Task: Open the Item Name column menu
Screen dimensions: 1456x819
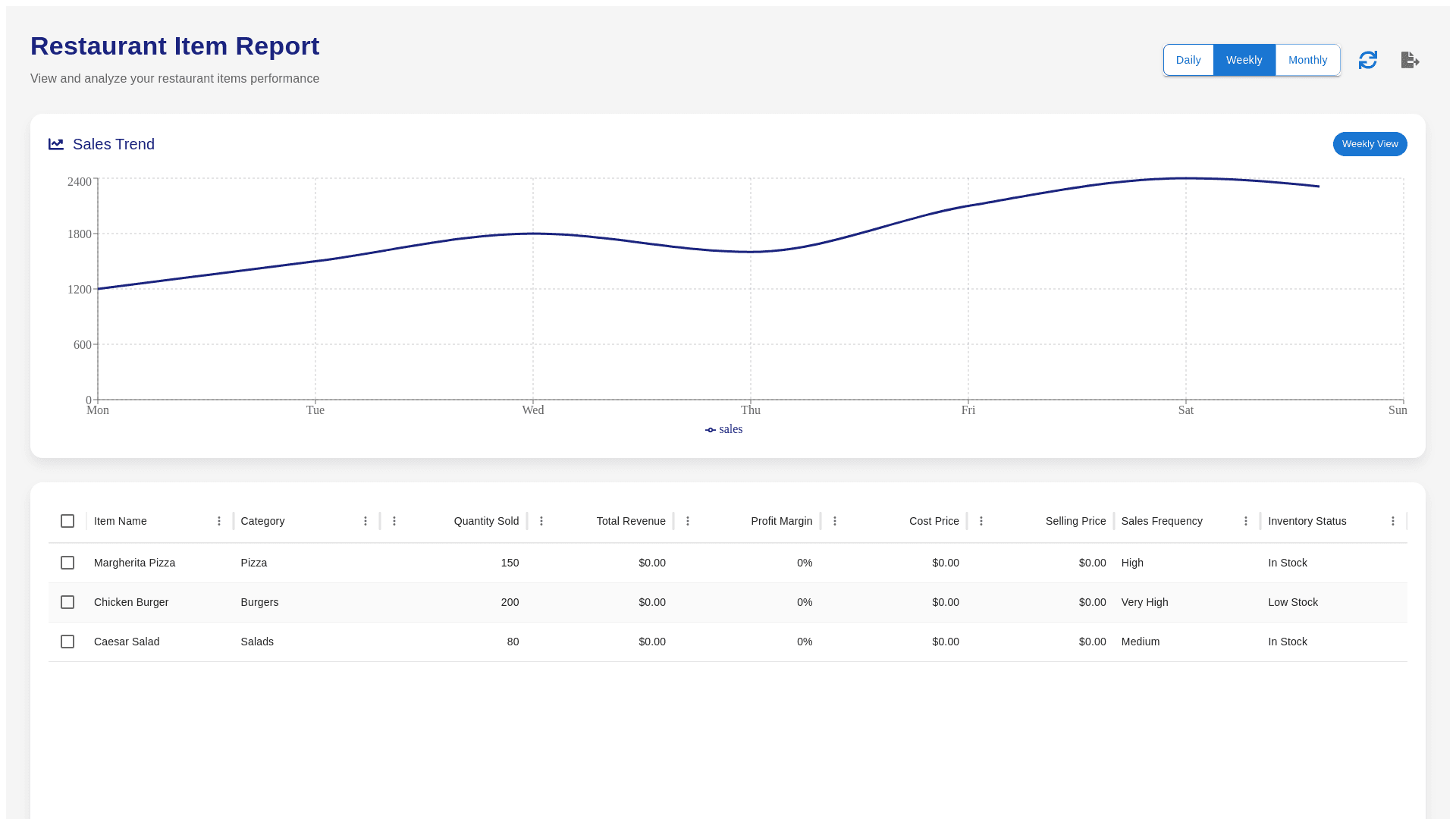Action: 219,521
